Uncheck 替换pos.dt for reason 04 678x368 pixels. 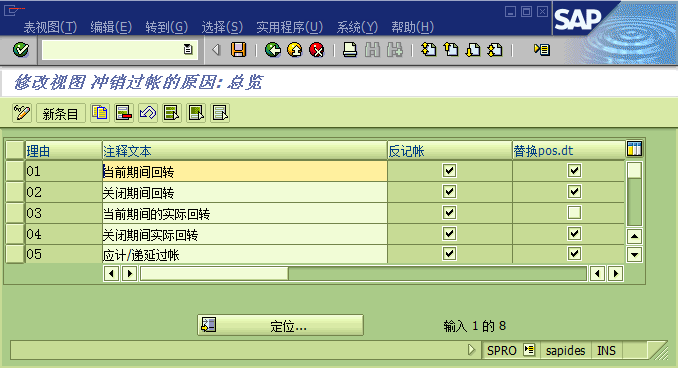click(574, 234)
